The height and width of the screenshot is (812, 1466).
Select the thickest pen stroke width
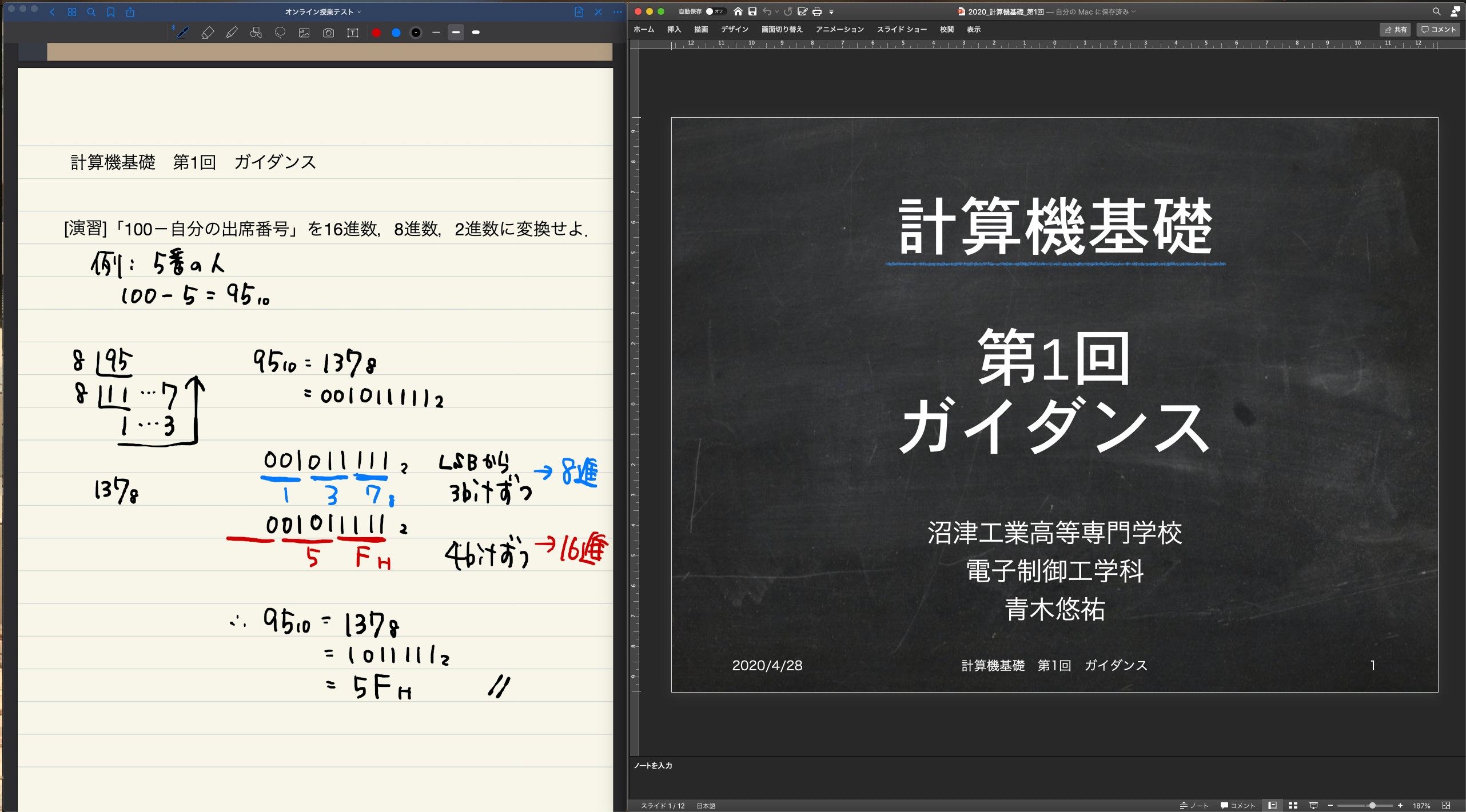tap(476, 33)
